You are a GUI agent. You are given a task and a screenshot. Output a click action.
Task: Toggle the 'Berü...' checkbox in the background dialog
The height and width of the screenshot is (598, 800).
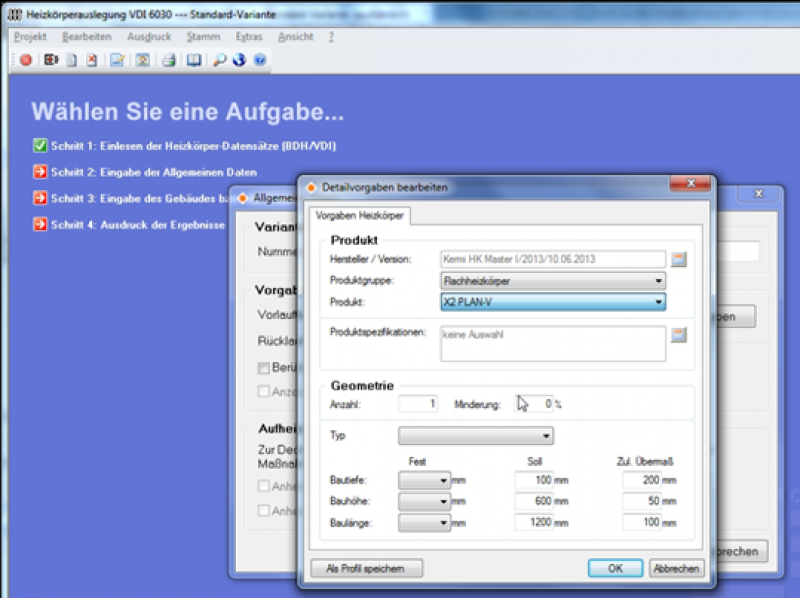click(263, 368)
